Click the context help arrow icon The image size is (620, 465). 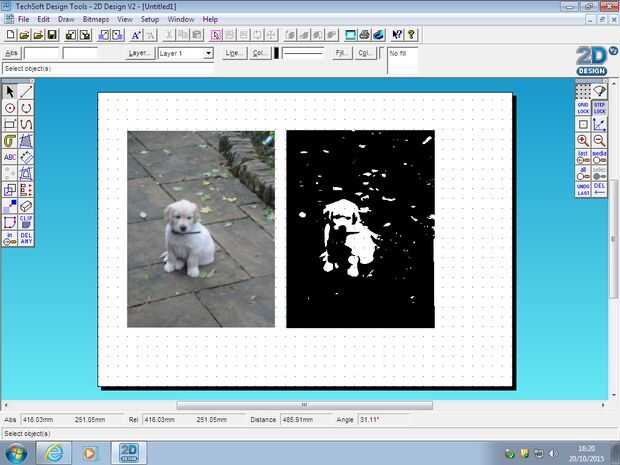coord(397,35)
